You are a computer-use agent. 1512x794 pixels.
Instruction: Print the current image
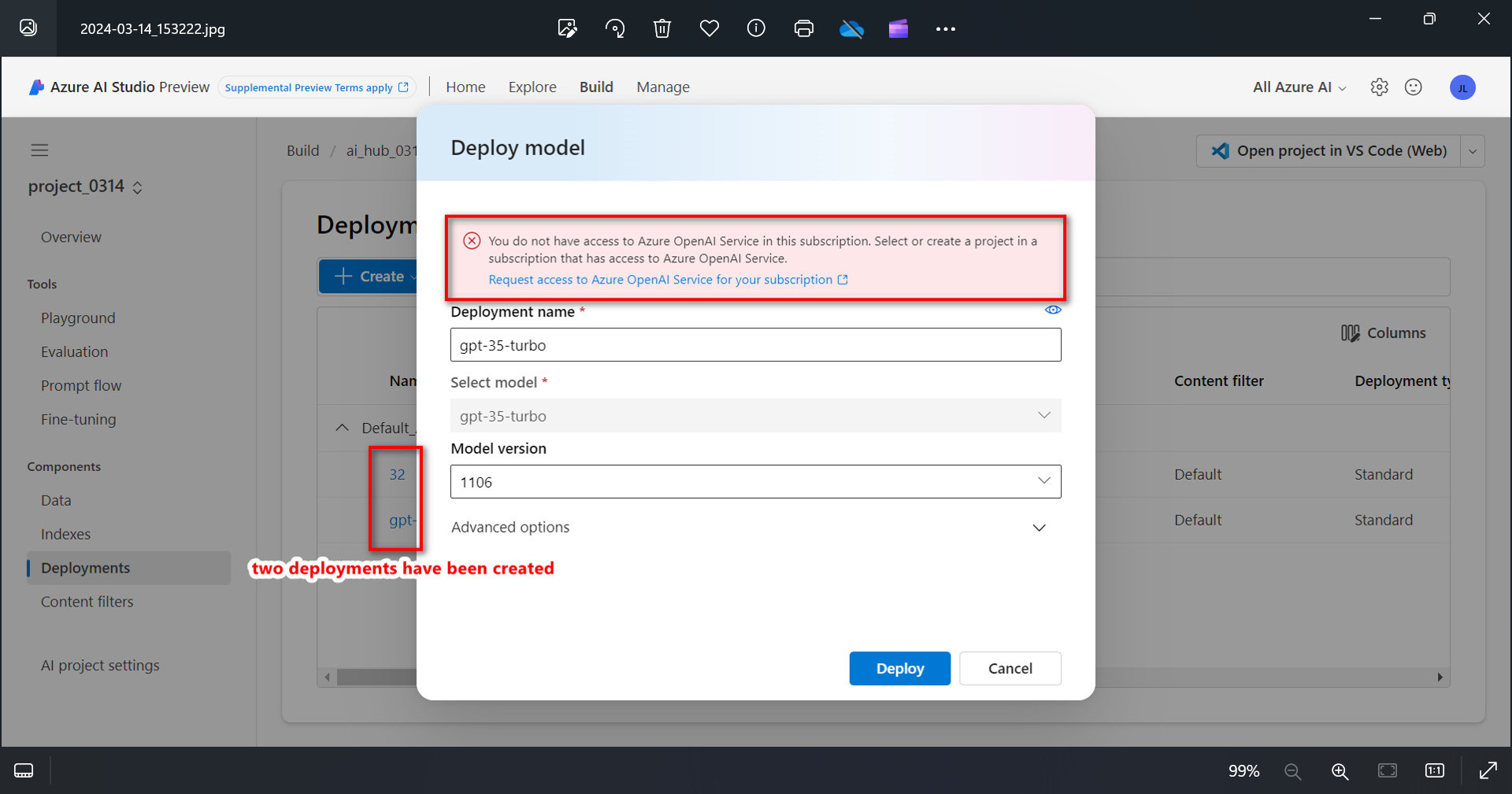[x=803, y=28]
